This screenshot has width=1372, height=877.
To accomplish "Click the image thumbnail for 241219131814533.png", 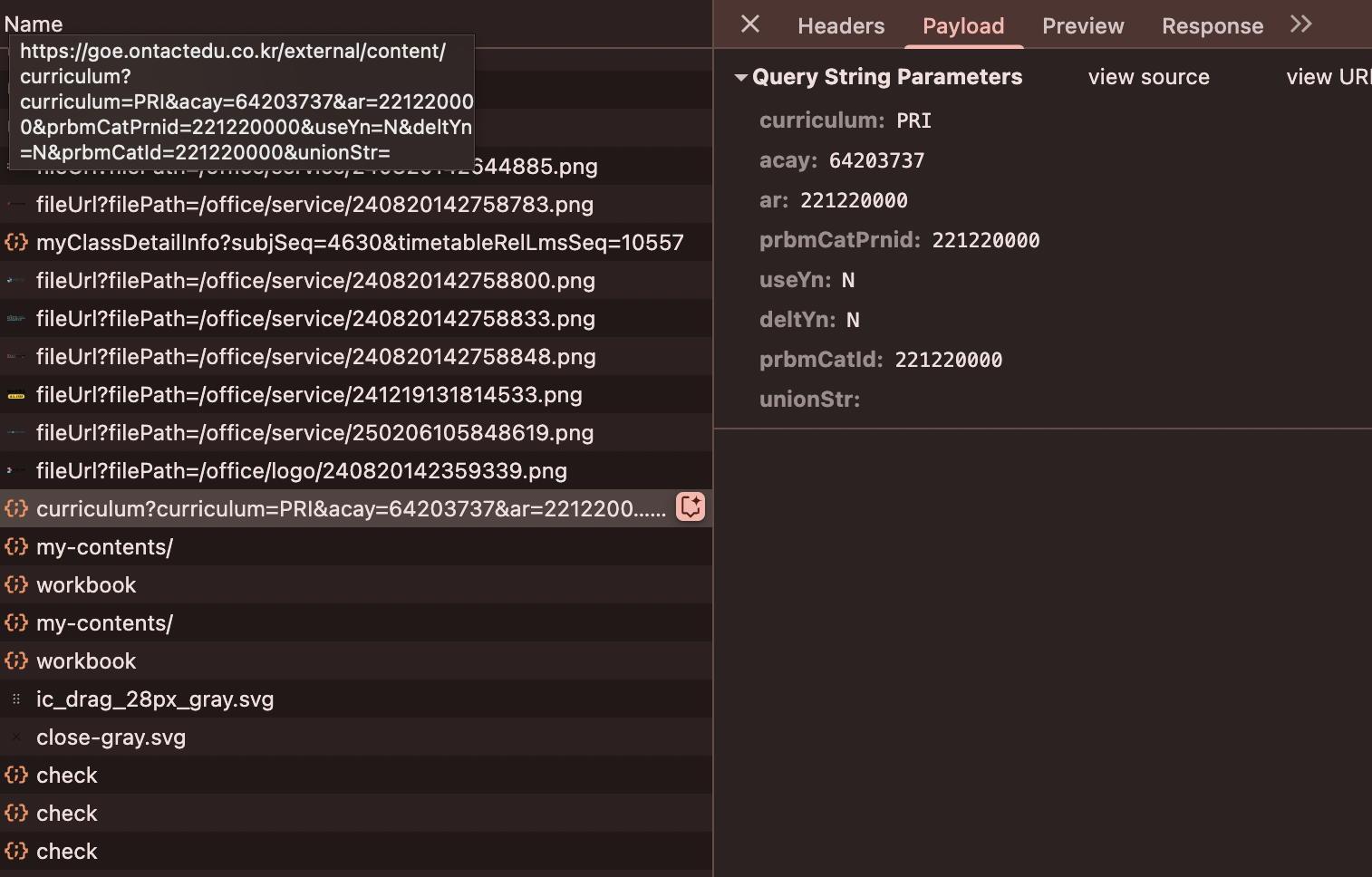I will point(16,395).
